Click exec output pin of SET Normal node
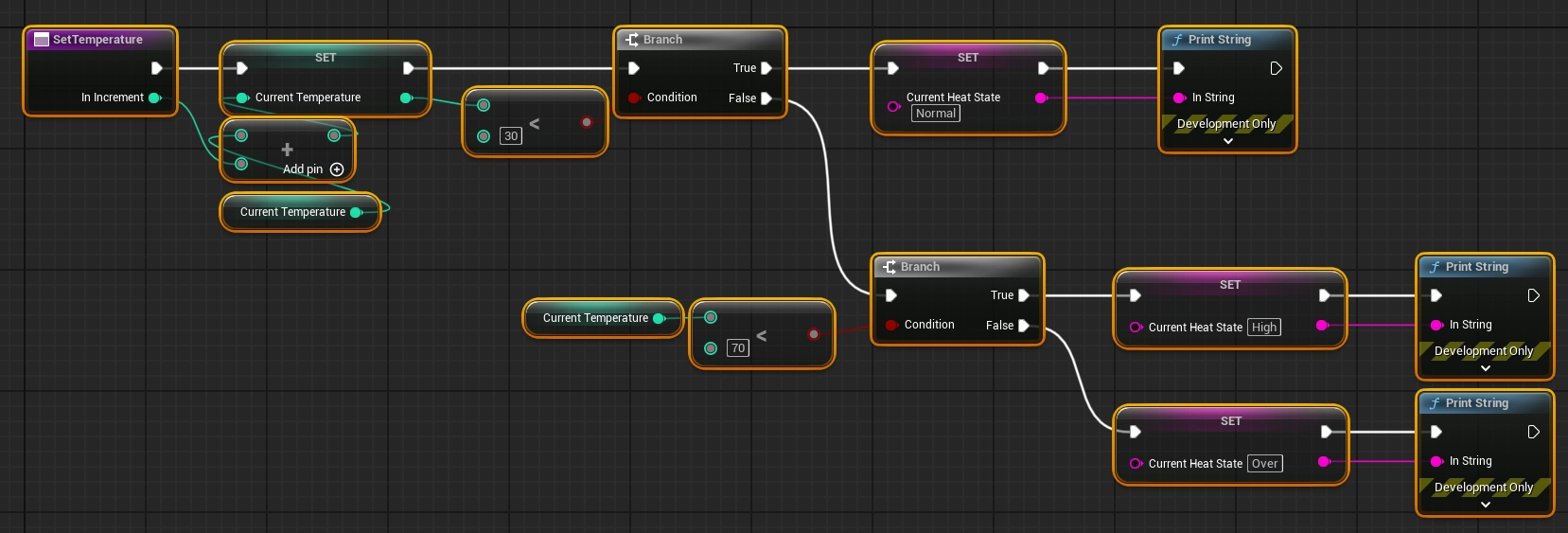 pos(1044,68)
